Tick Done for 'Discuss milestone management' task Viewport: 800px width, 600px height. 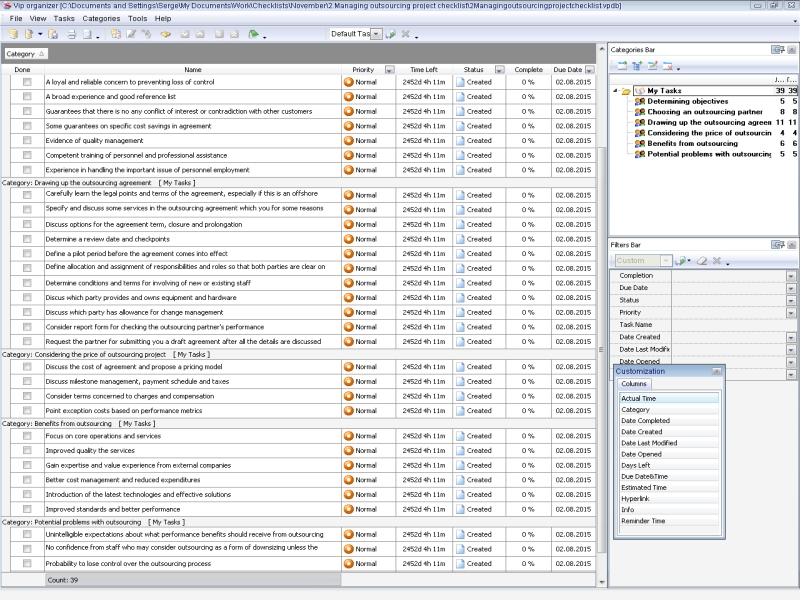27,381
